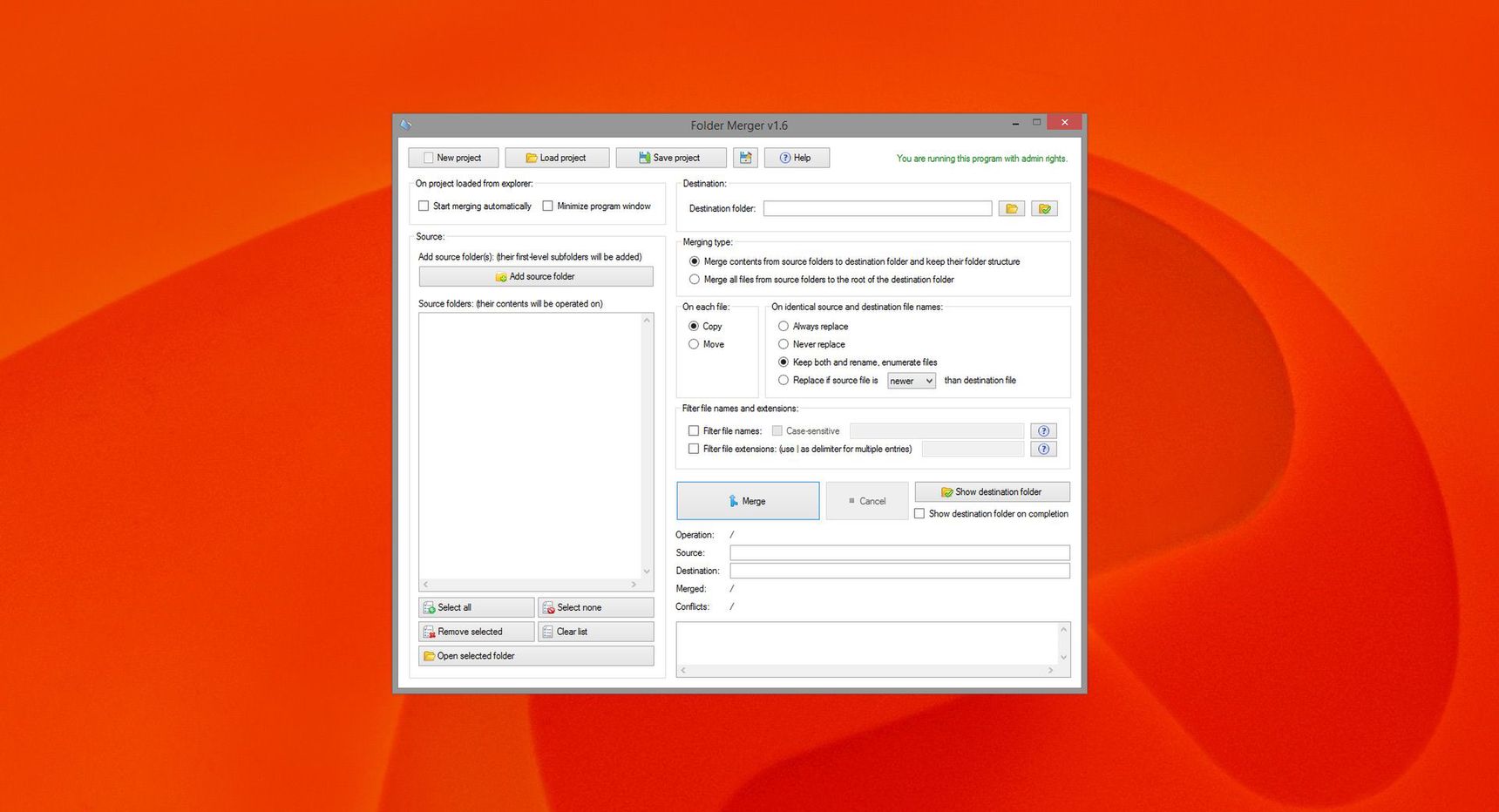Click log box scroll right arrow
1499x812 pixels.
pyautogui.click(x=1050, y=671)
